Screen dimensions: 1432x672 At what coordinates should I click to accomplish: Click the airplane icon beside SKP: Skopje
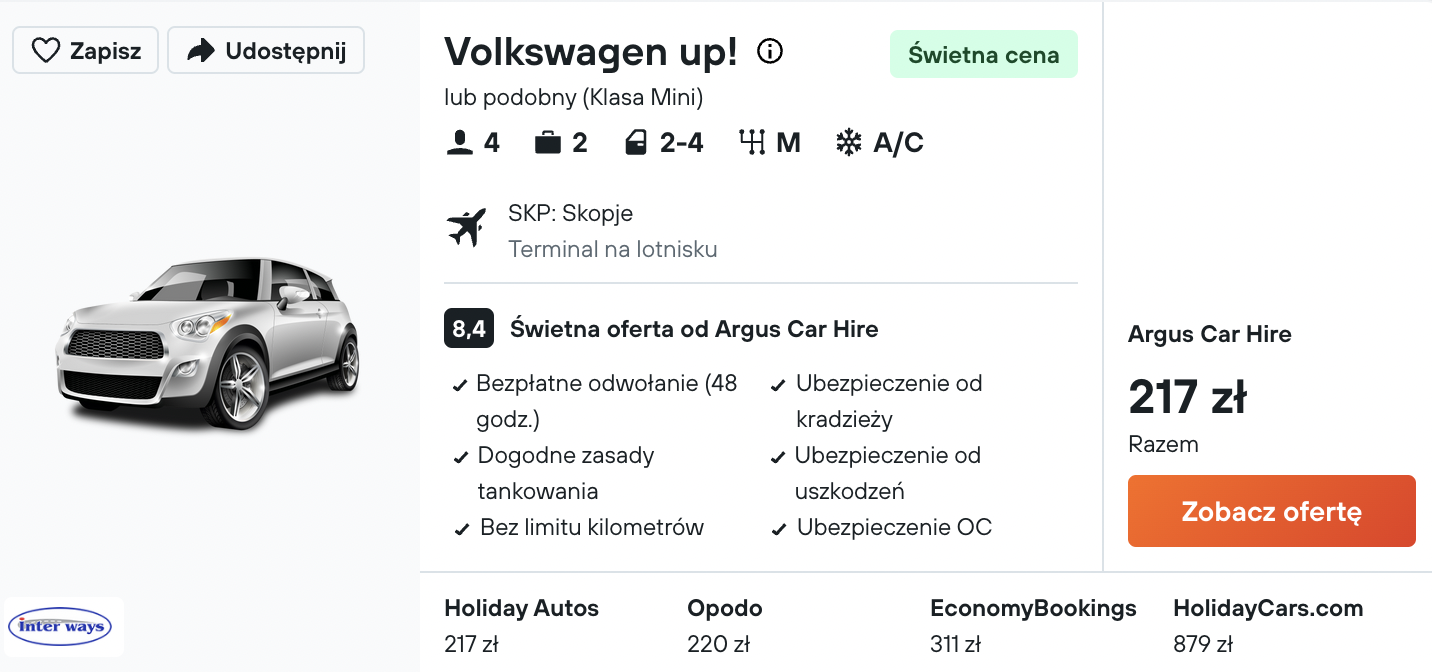(x=466, y=228)
